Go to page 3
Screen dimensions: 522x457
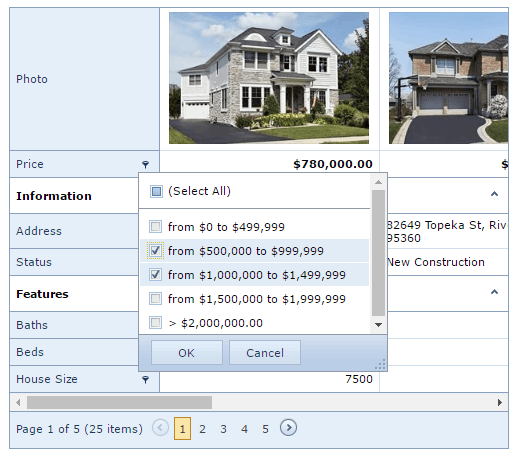tap(223, 429)
